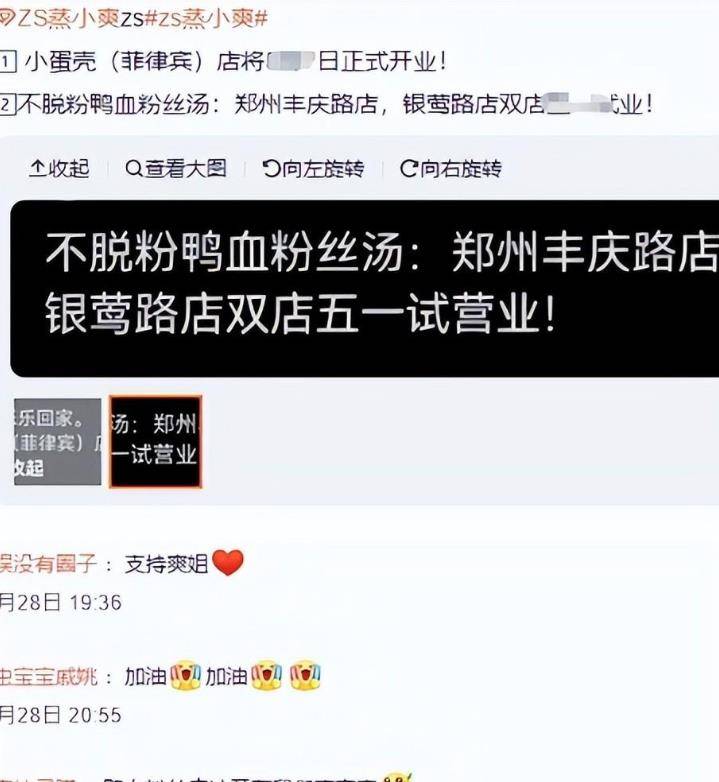719x782 pixels.
Task: Click the last crying emoji in the 加油 comment
Action: tap(305, 676)
